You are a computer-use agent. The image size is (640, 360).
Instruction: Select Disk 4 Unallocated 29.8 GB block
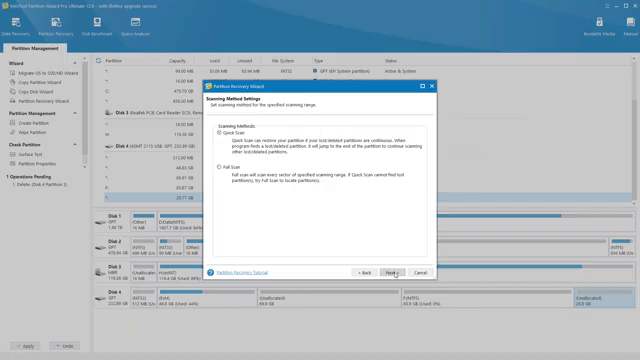click(604, 298)
